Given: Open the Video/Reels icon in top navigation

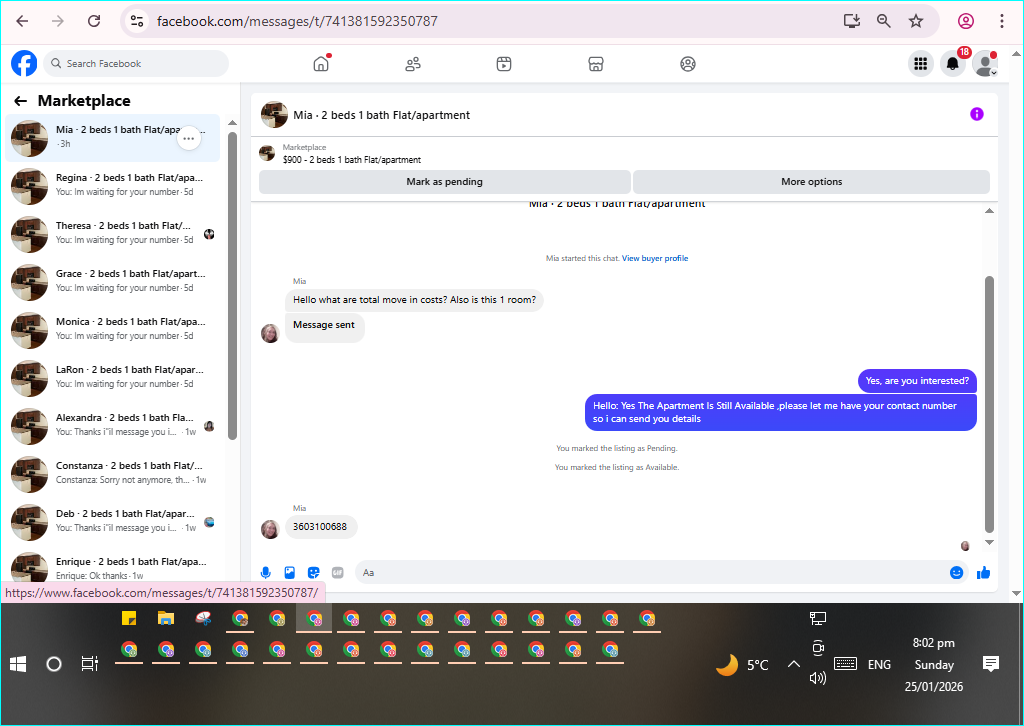Looking at the screenshot, I should coord(504,63).
